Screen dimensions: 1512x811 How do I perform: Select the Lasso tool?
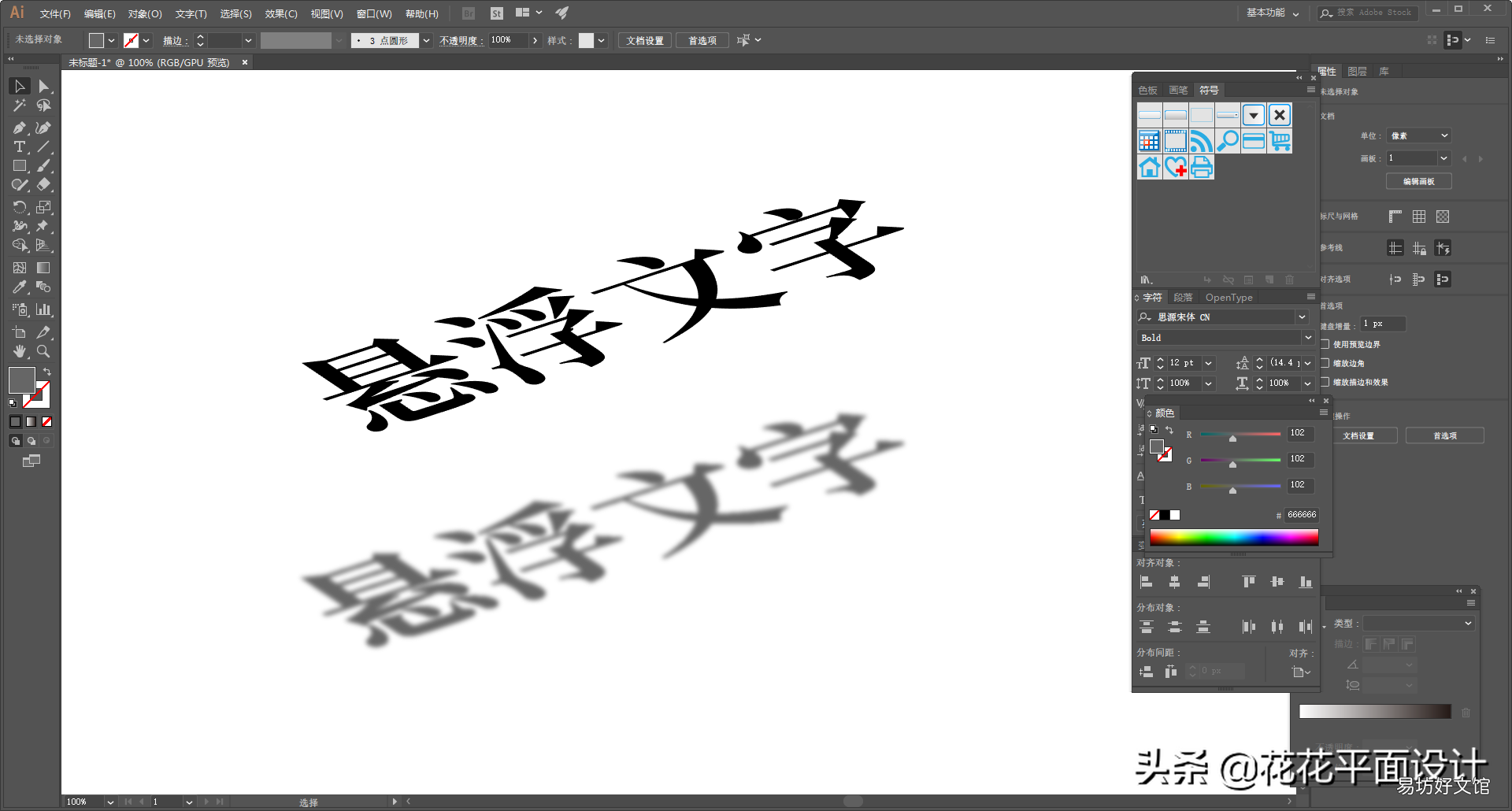point(44,106)
